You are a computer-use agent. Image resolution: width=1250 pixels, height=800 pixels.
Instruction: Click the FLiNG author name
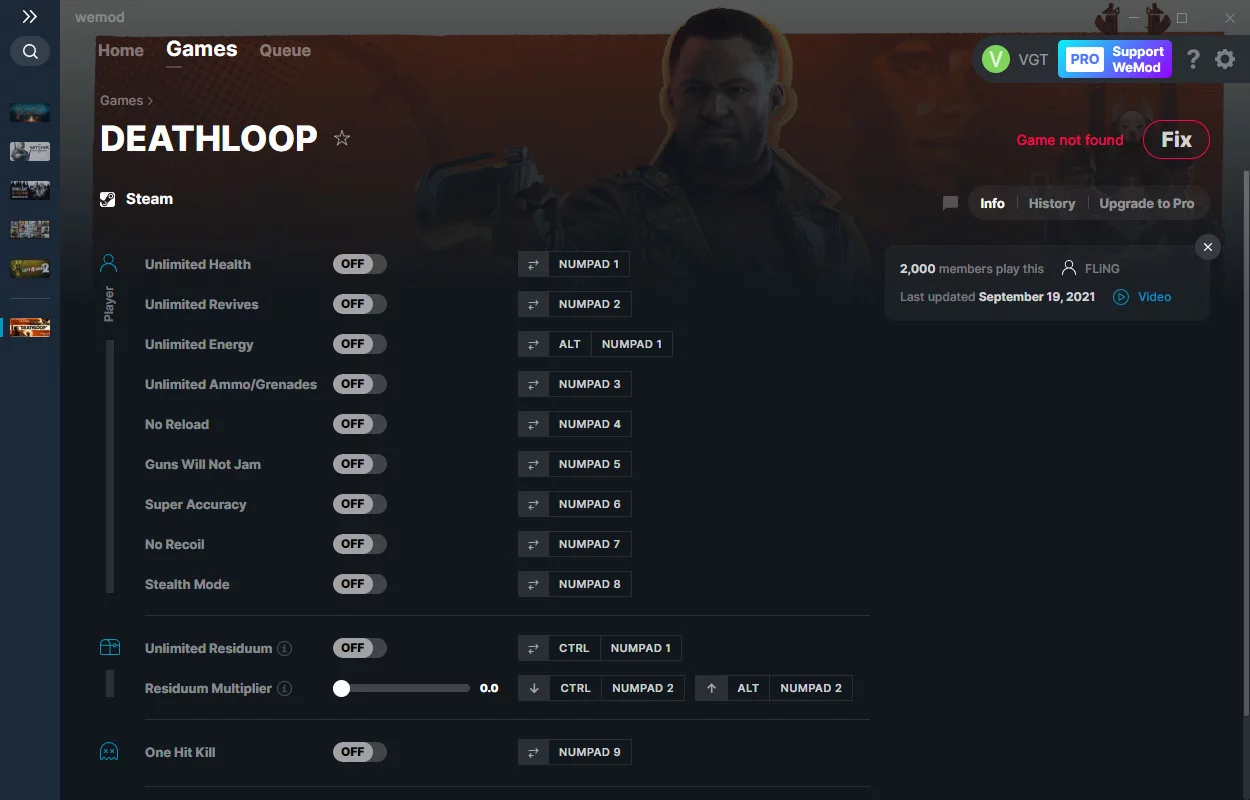1102,268
